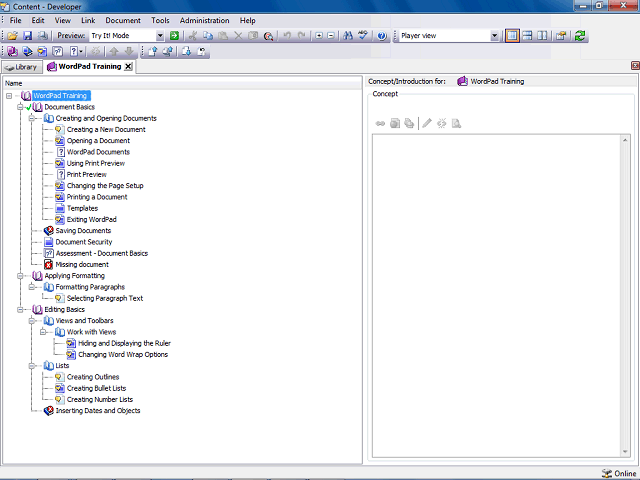Collapse the Applying Formatting module
Viewport: 640px width, 480px height.
pyautogui.click(x=20, y=276)
